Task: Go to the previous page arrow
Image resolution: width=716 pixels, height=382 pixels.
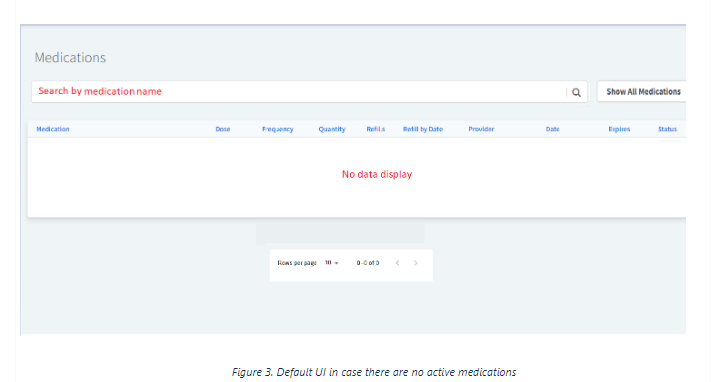Action: [x=397, y=263]
